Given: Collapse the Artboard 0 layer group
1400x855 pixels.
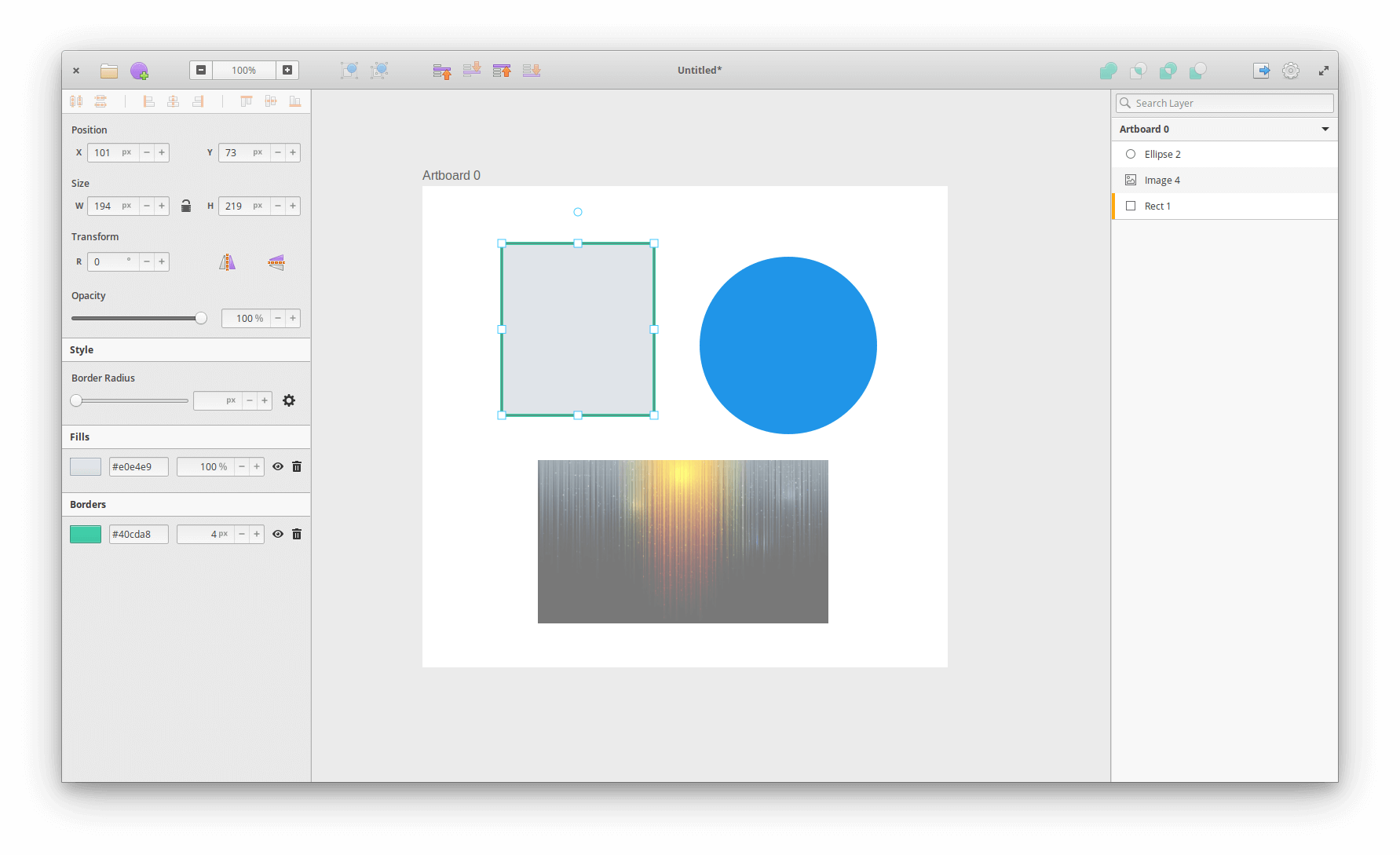Looking at the screenshot, I should click(x=1325, y=129).
